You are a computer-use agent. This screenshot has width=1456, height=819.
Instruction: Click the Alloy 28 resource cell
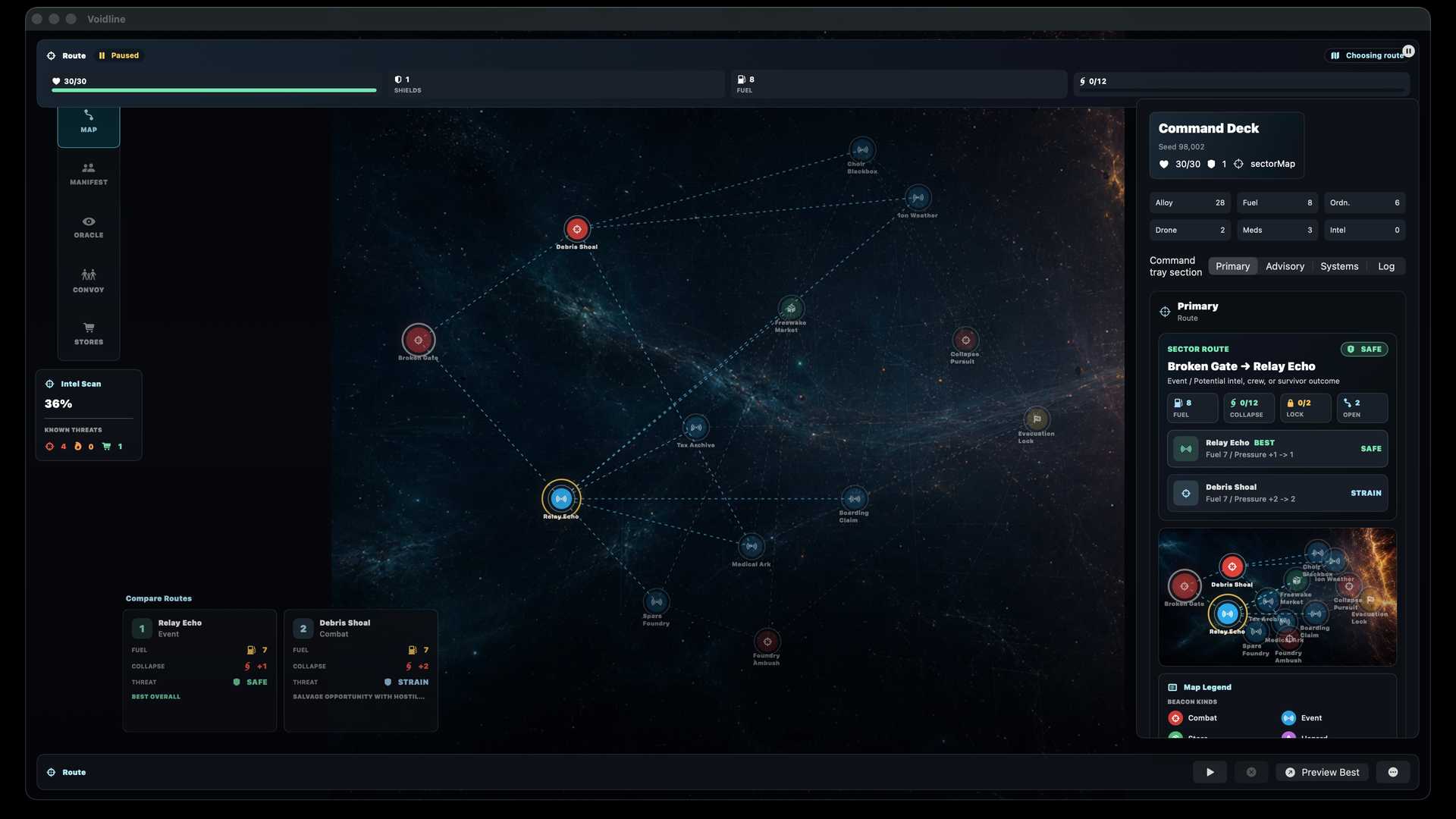click(1190, 202)
